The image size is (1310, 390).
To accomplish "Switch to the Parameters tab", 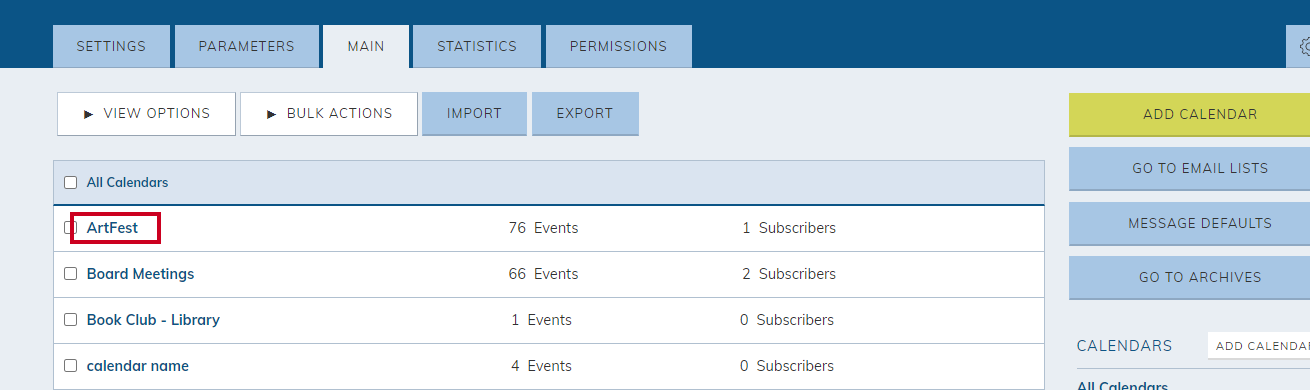I will pos(246,46).
